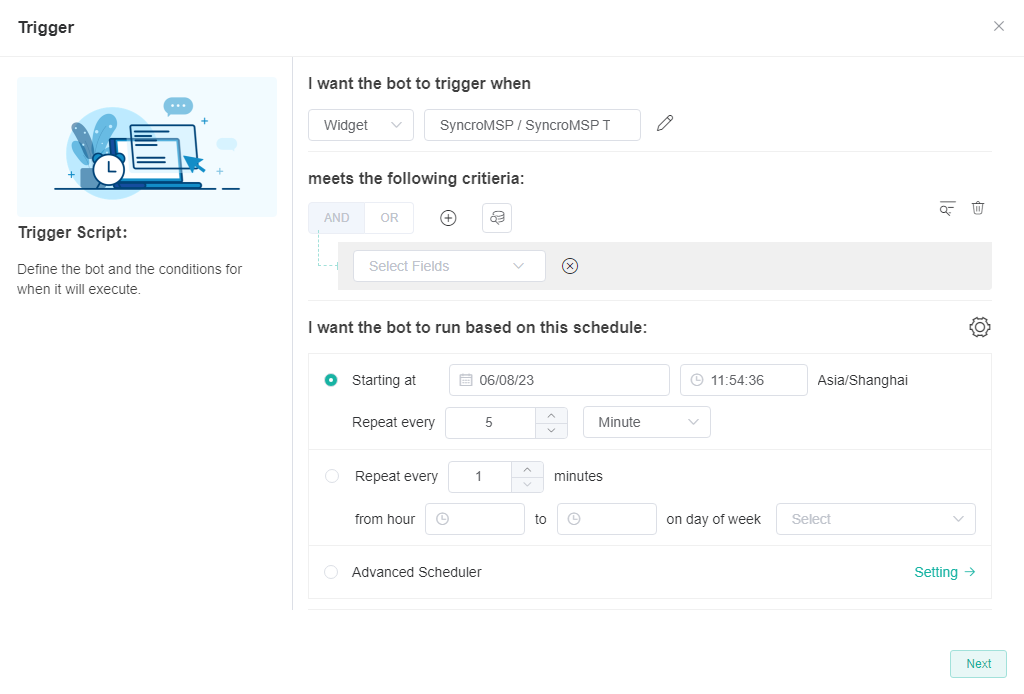Expand the Select Fields dropdown

pos(449,266)
